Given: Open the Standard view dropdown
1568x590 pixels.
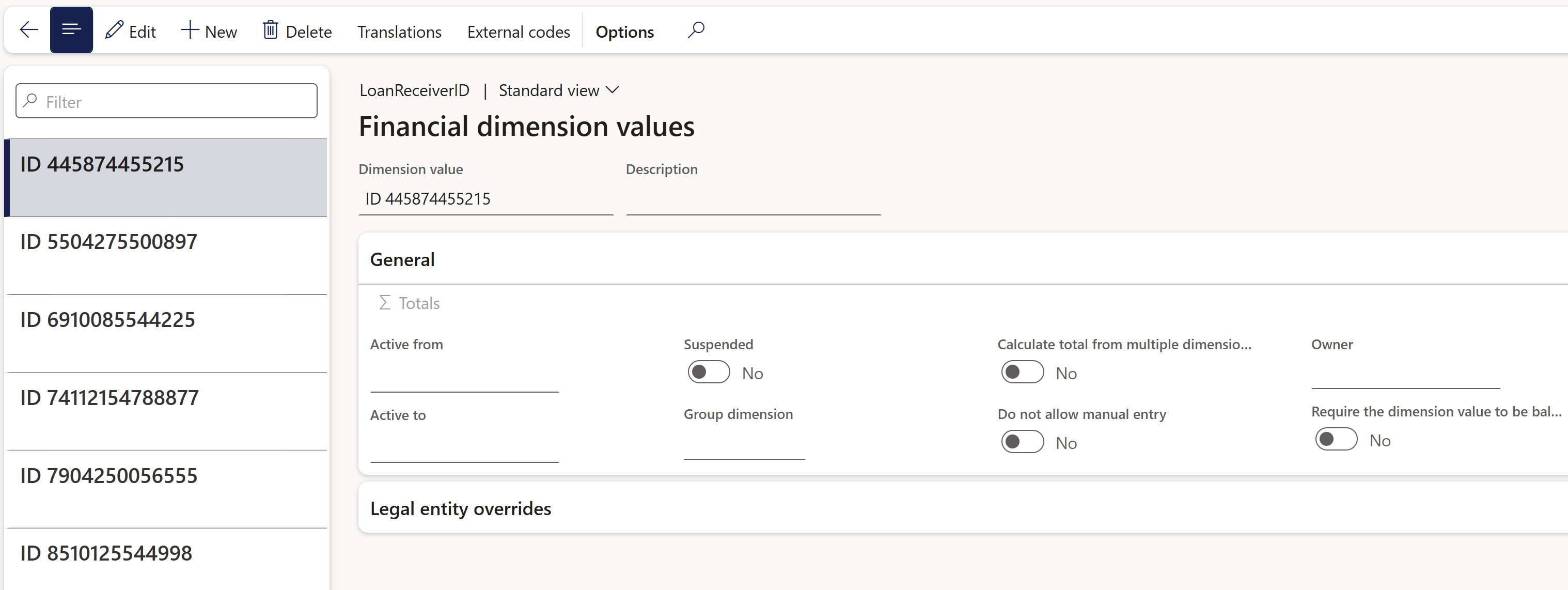Looking at the screenshot, I should click(558, 91).
